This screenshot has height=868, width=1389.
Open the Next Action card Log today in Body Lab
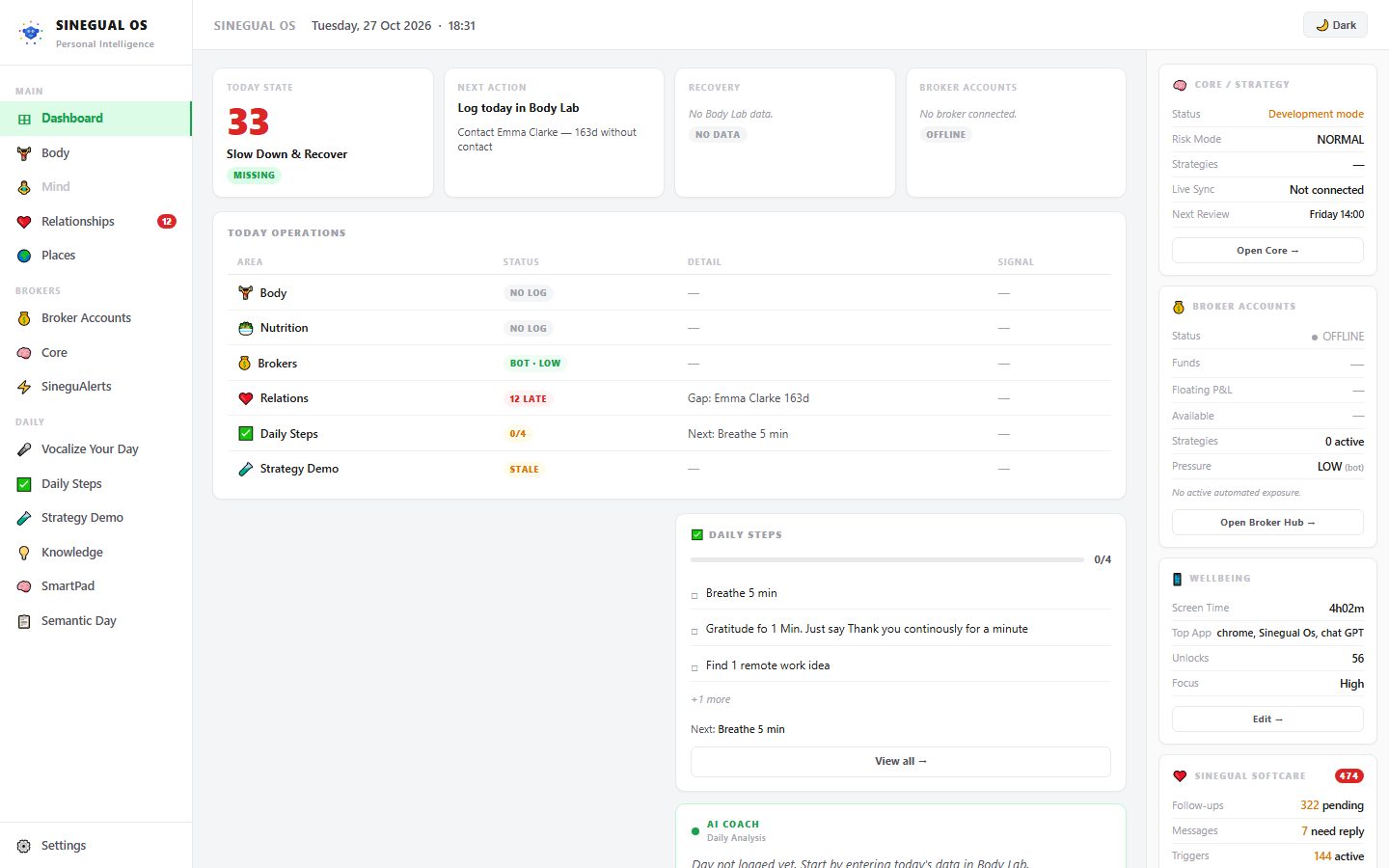(x=554, y=132)
